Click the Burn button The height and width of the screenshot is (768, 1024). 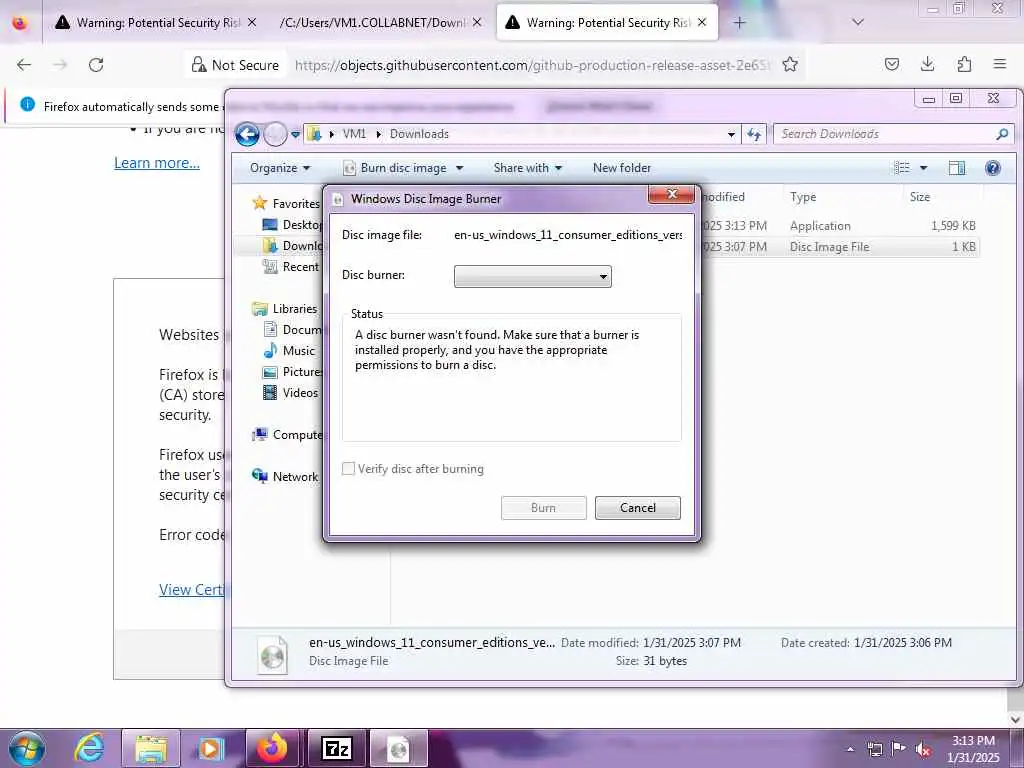click(x=543, y=507)
